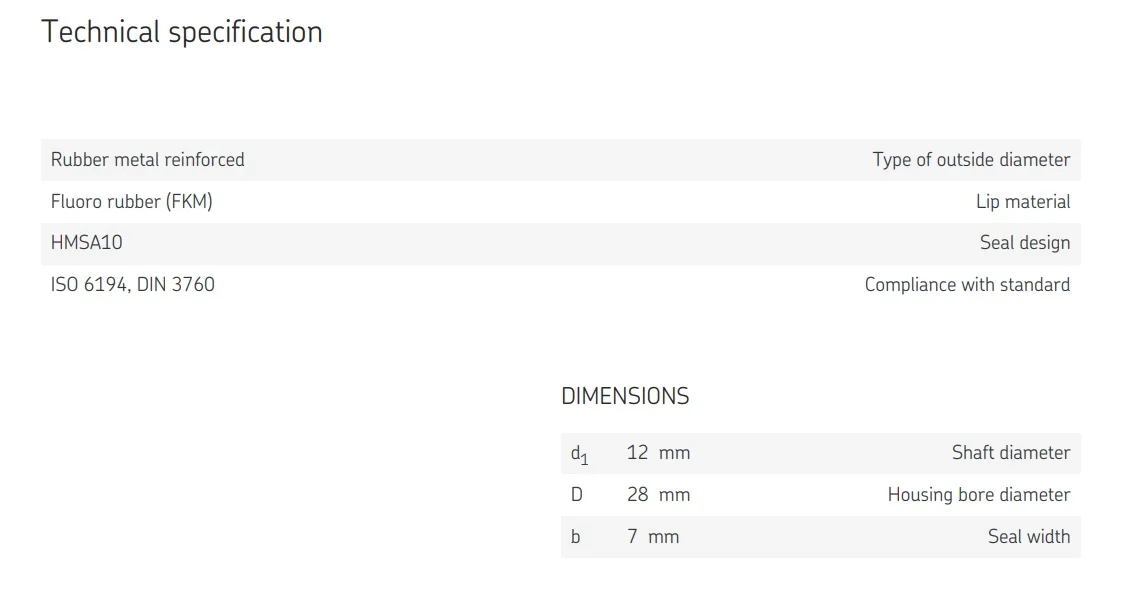Select the Fluoro rubber (FKM) value
The width and height of the screenshot is (1134, 600).
pyautogui.click(x=131, y=202)
